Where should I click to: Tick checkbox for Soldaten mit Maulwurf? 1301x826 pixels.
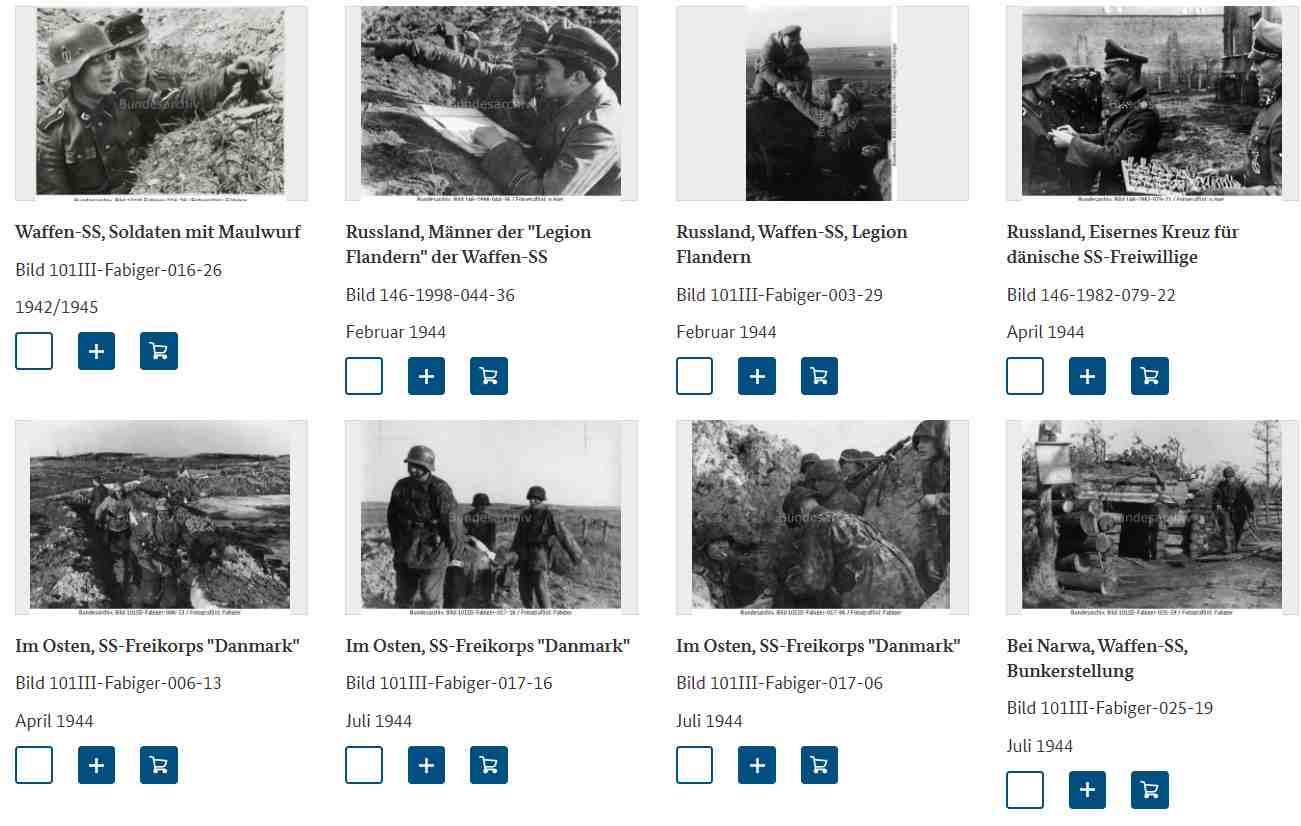point(34,351)
